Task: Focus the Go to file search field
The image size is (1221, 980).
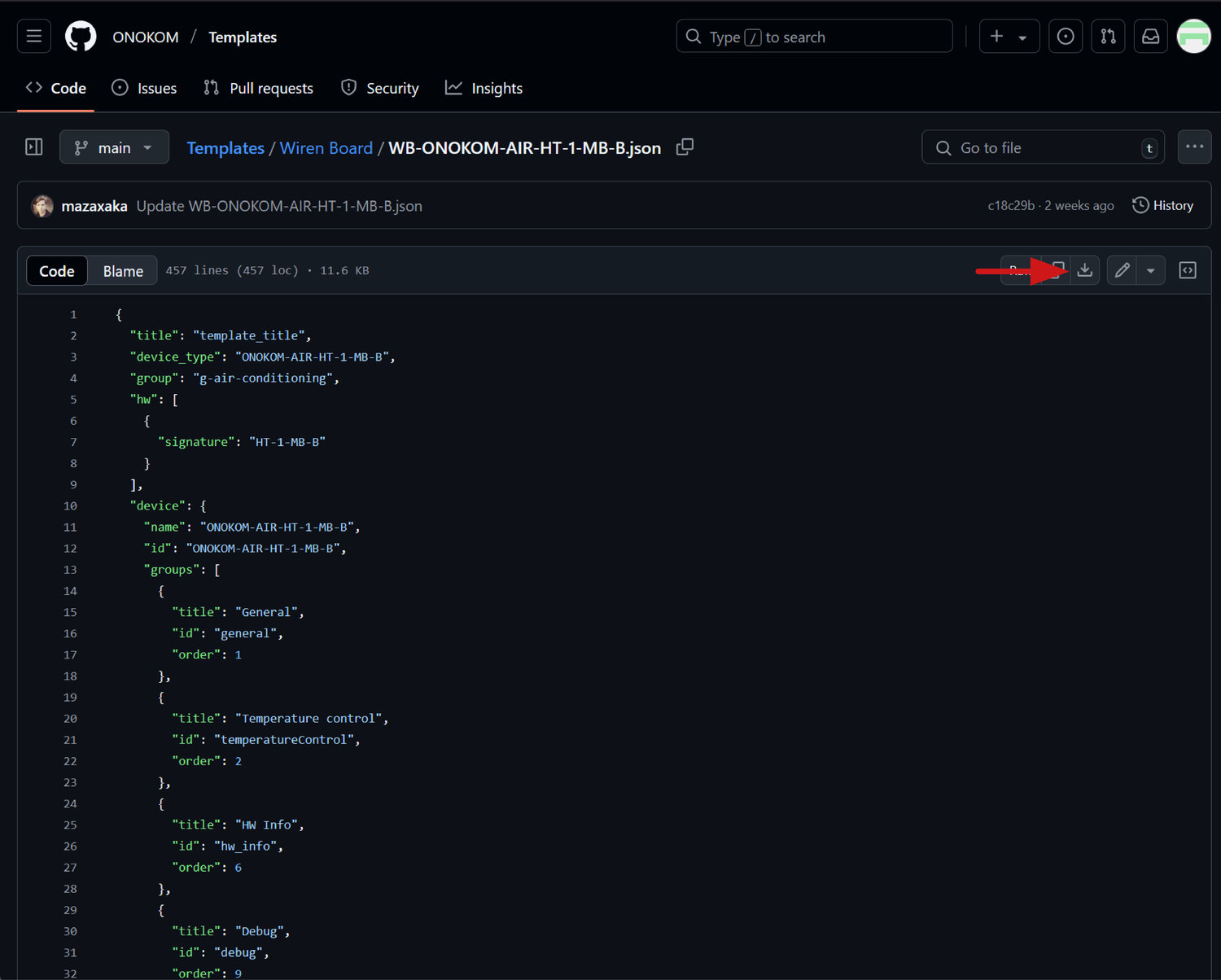Action: click(1043, 147)
